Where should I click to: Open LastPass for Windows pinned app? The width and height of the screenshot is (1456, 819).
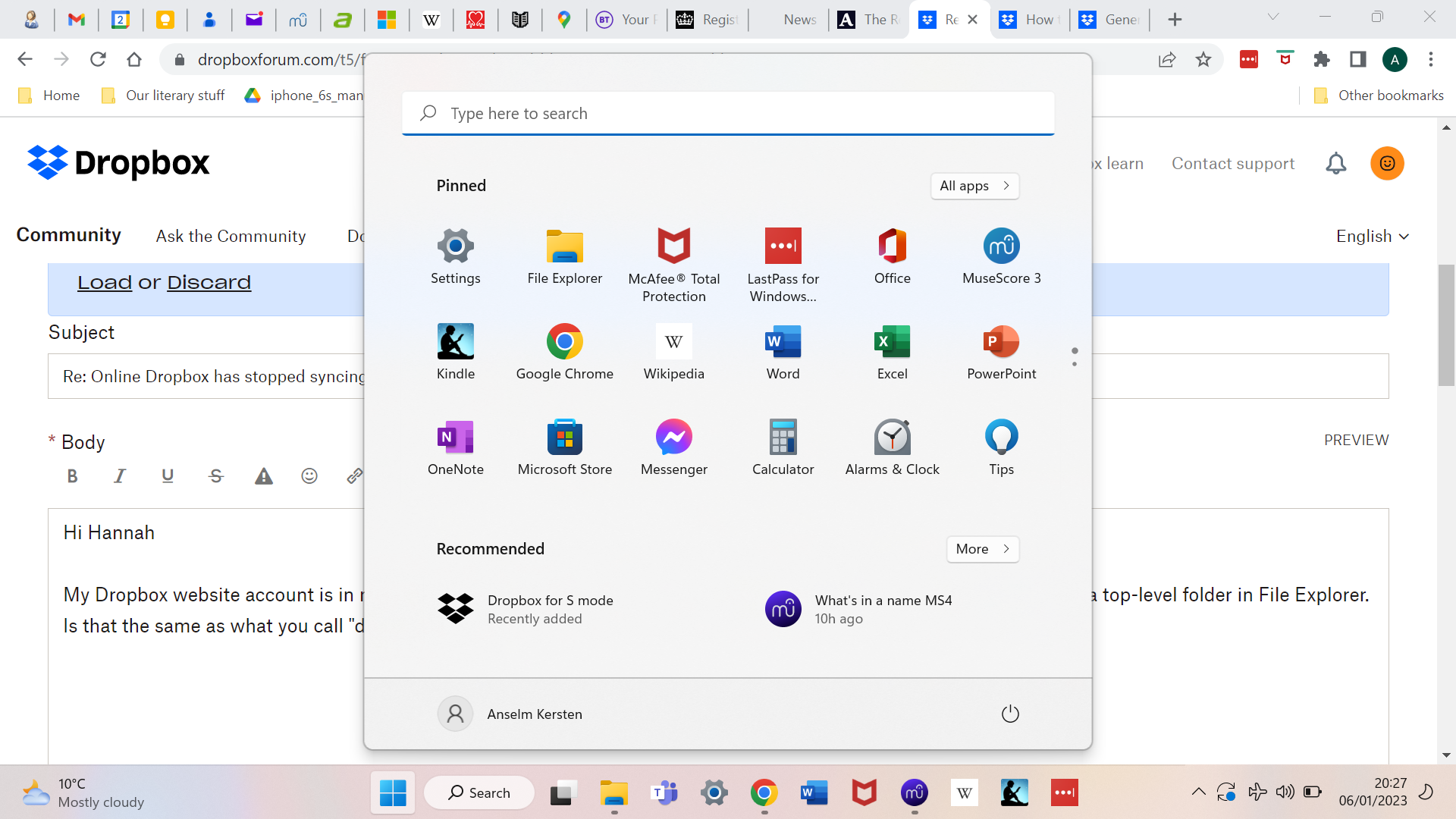[783, 265]
